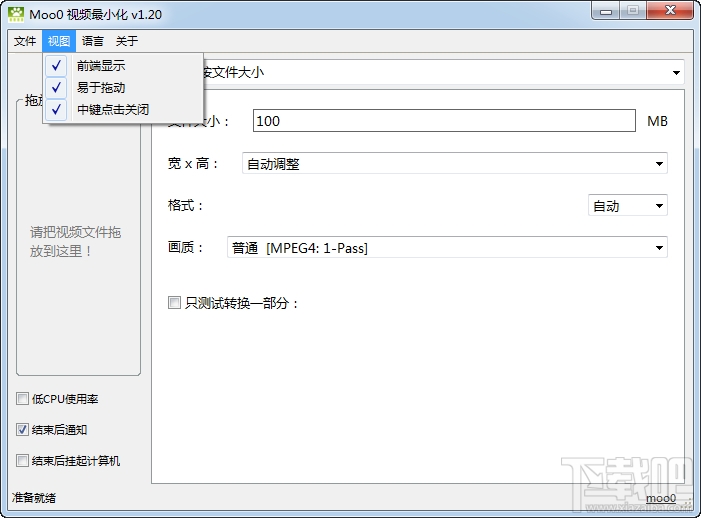The image size is (701, 518).
Task: Enable the 只测试转换一部分 checkbox
Action: pos(174,303)
